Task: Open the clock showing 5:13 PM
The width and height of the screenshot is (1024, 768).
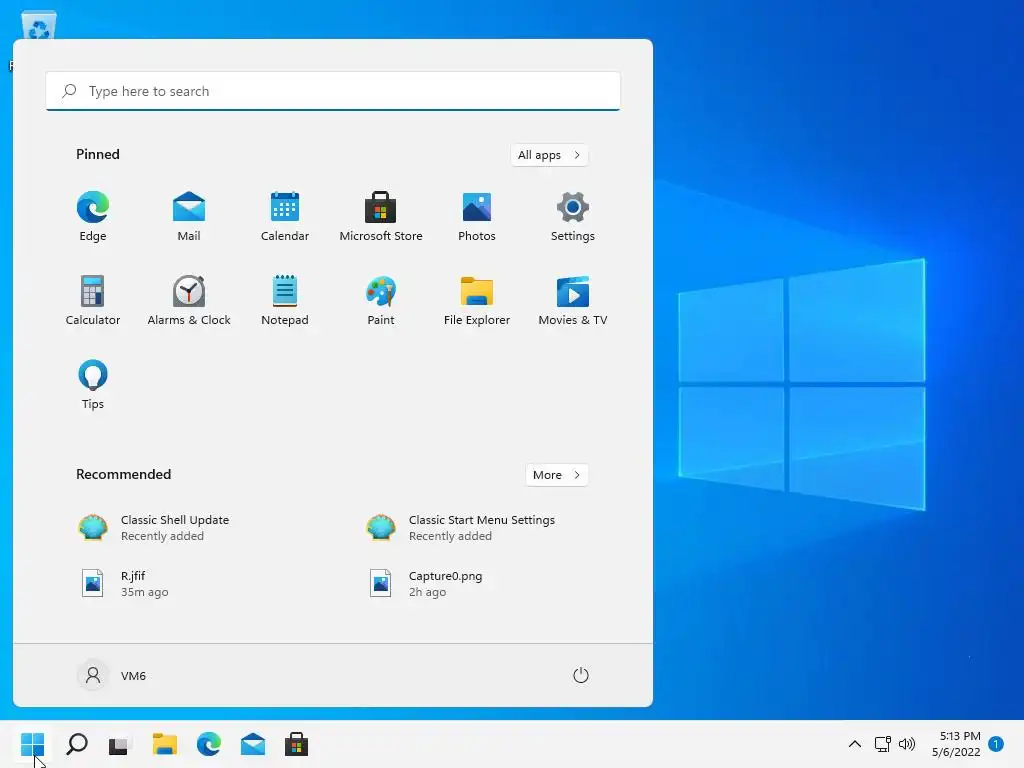Action: 956,744
